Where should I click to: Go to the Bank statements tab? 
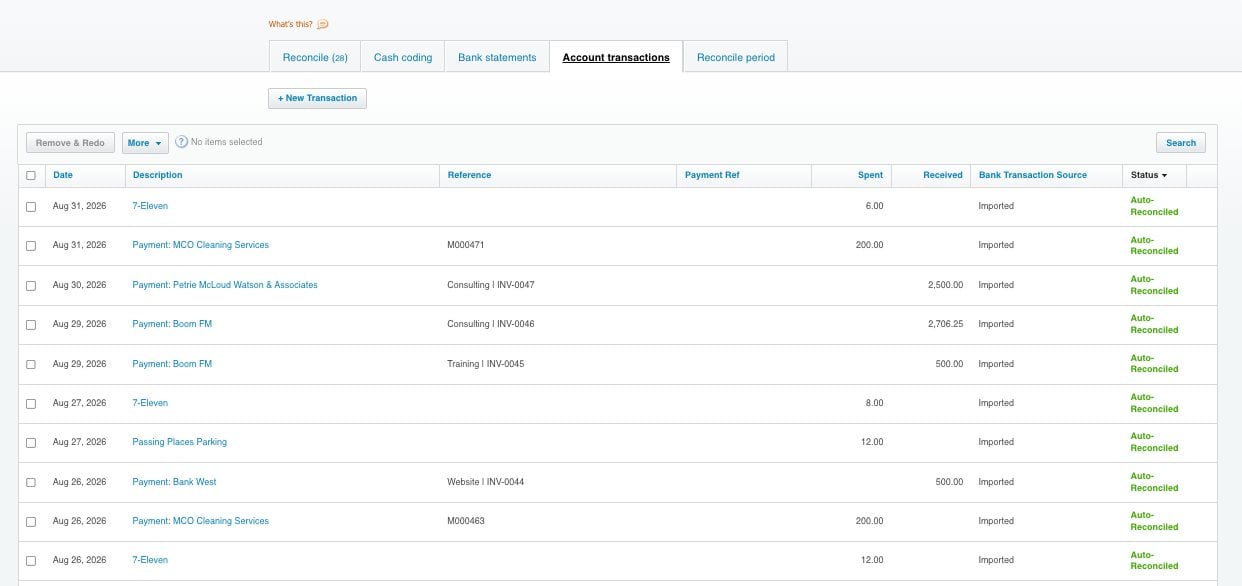(x=497, y=58)
